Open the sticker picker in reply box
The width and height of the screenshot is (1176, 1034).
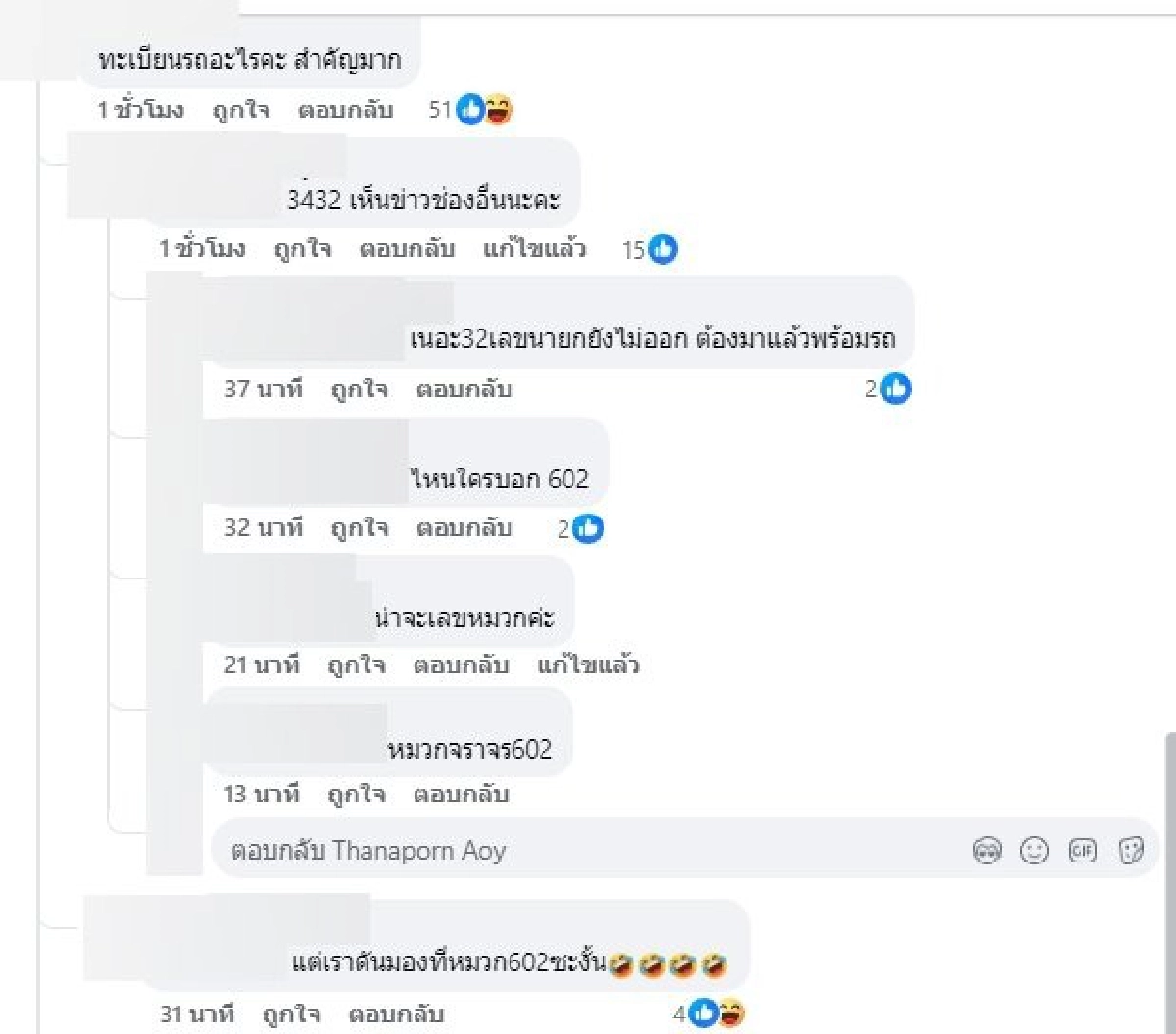(x=1131, y=851)
